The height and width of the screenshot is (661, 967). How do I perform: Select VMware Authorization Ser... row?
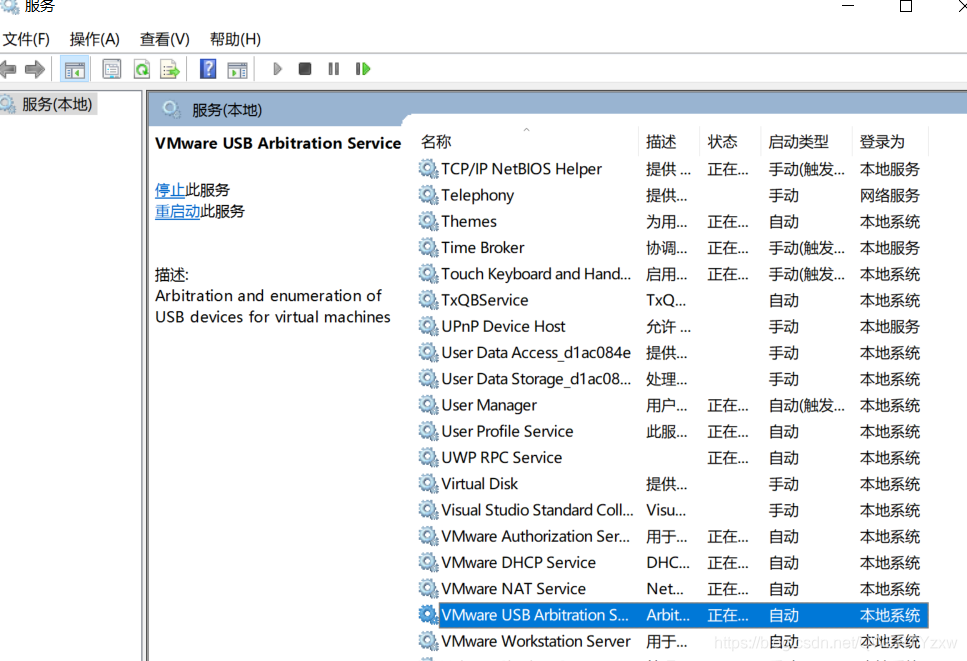[672, 536]
